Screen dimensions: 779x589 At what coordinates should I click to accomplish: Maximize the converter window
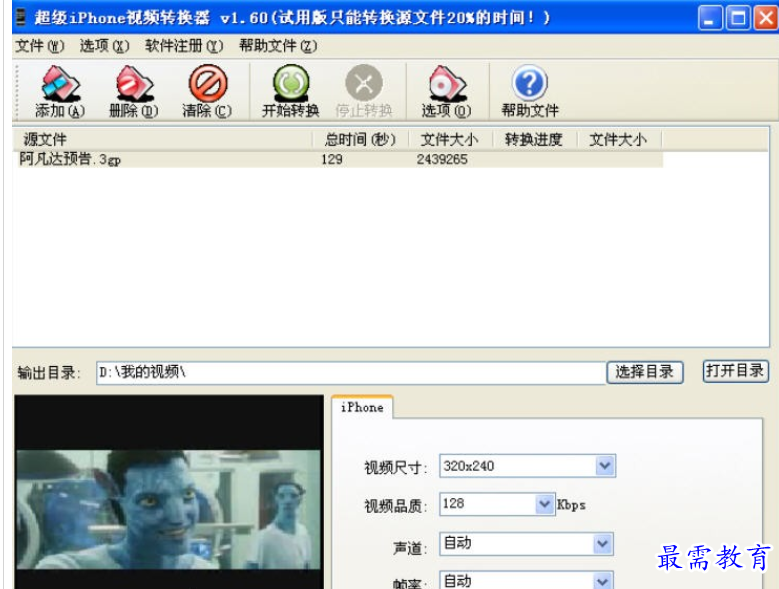738,18
